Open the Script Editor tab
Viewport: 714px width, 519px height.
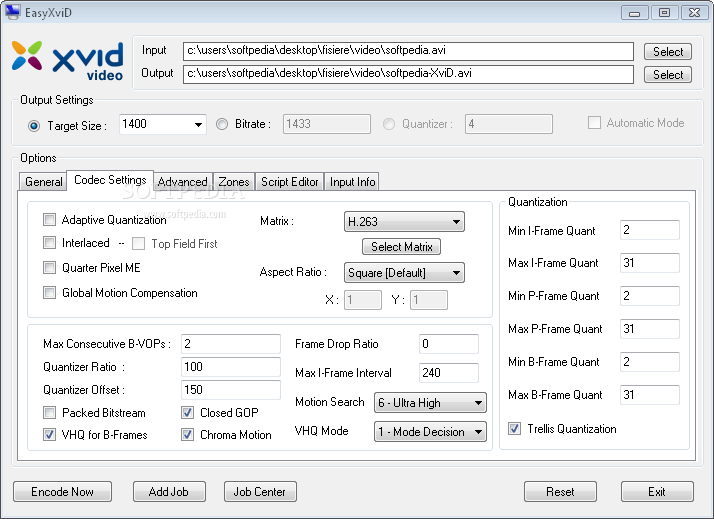coord(290,182)
